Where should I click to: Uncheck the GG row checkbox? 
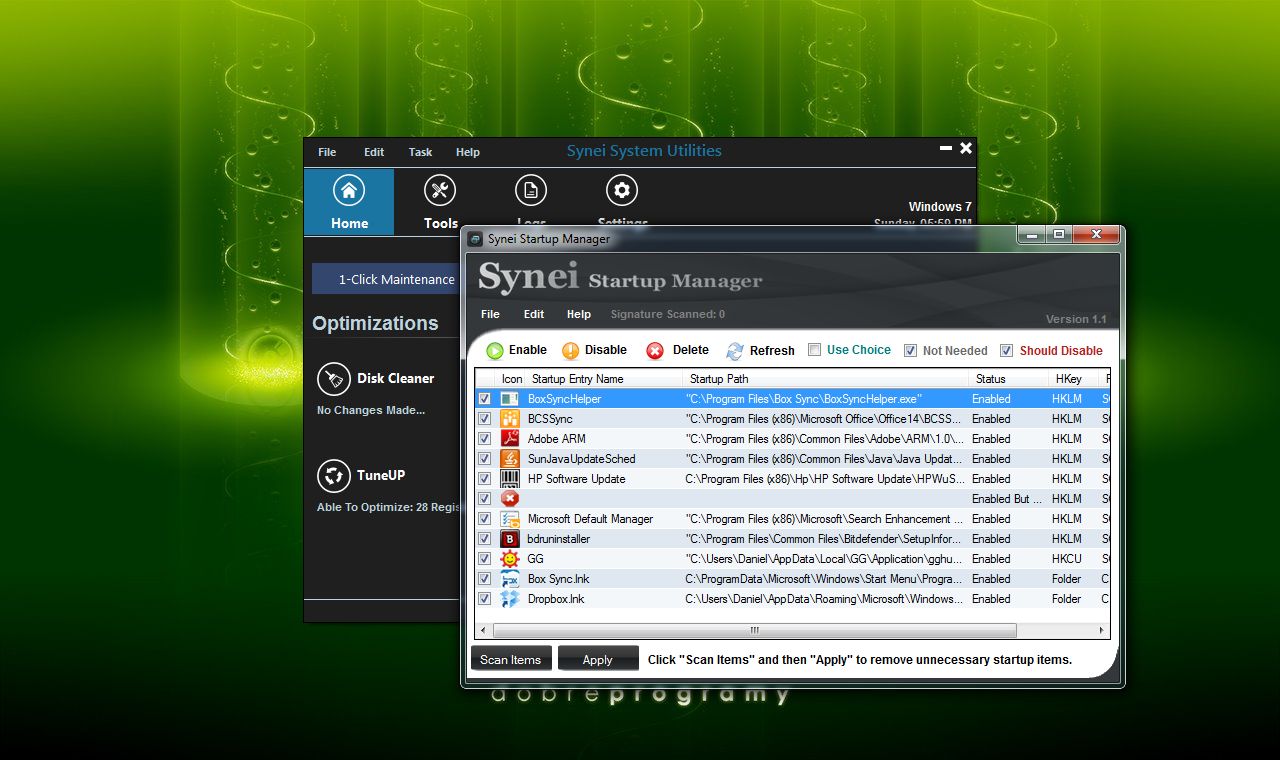[484, 559]
